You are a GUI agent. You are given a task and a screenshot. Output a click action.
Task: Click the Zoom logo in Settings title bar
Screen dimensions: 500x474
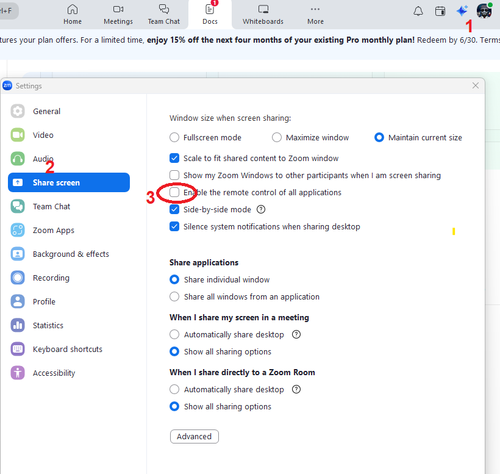(x=7, y=86)
